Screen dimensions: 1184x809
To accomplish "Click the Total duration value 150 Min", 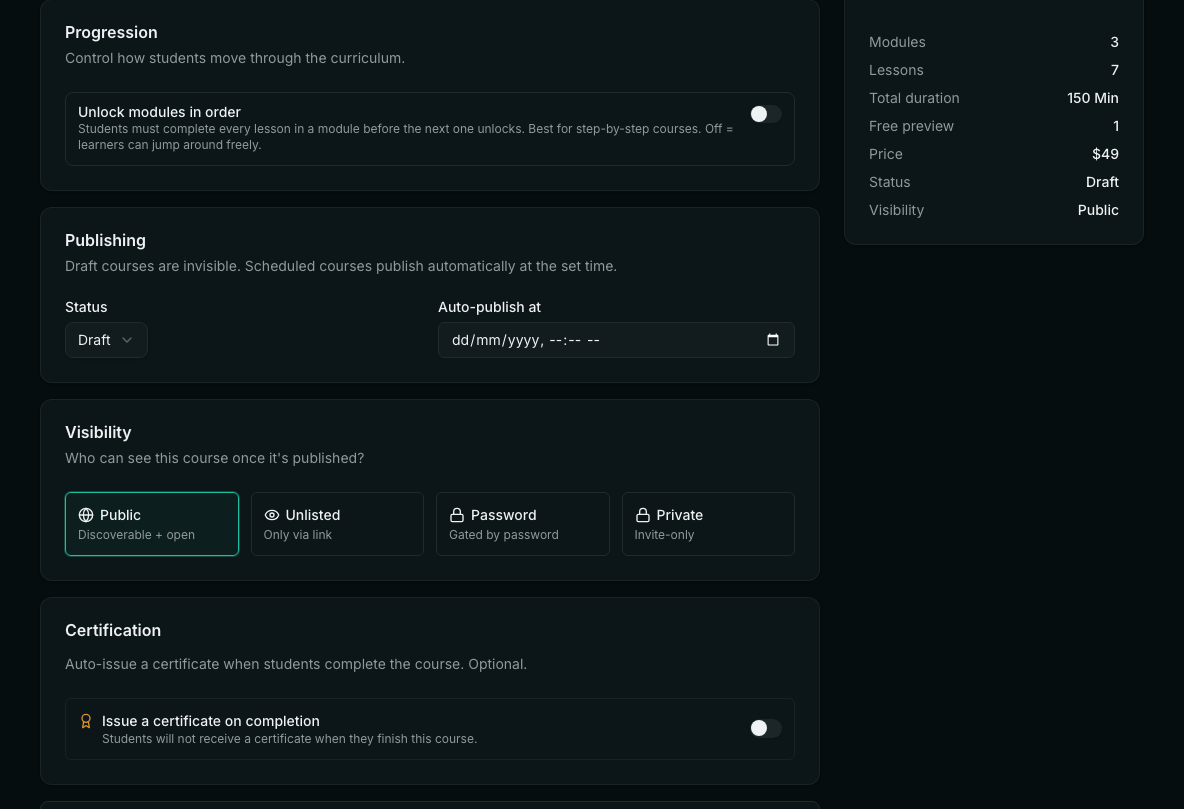I will point(1093,98).
